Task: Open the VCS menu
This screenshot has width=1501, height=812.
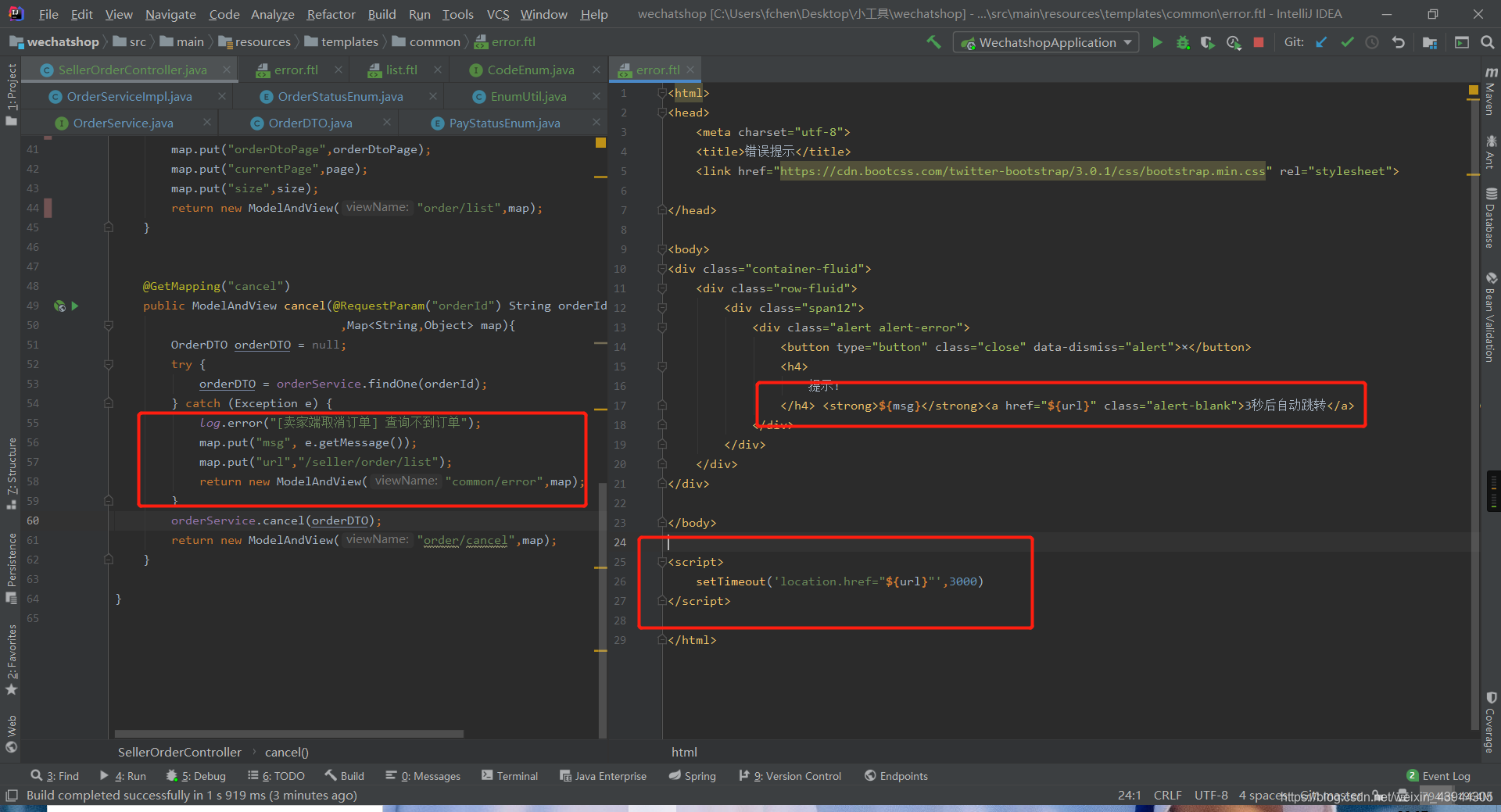Action: coord(497,14)
